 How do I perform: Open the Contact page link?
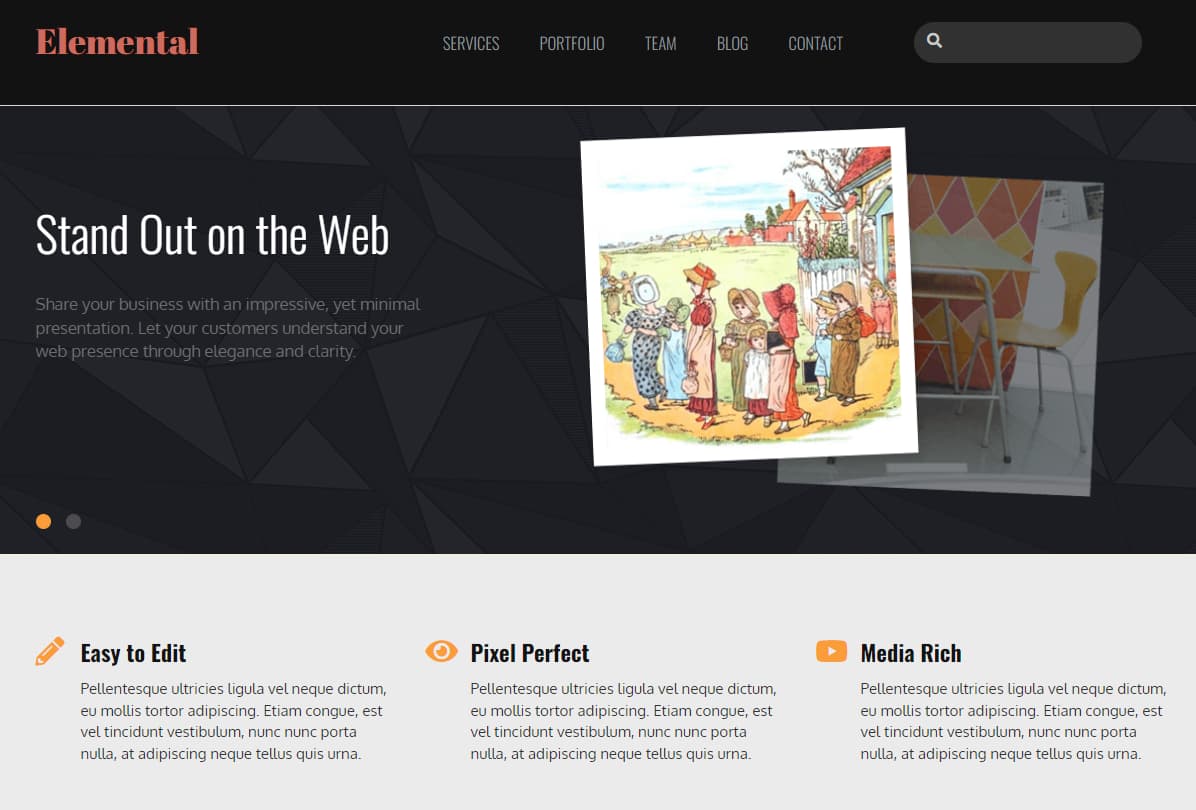(x=815, y=43)
